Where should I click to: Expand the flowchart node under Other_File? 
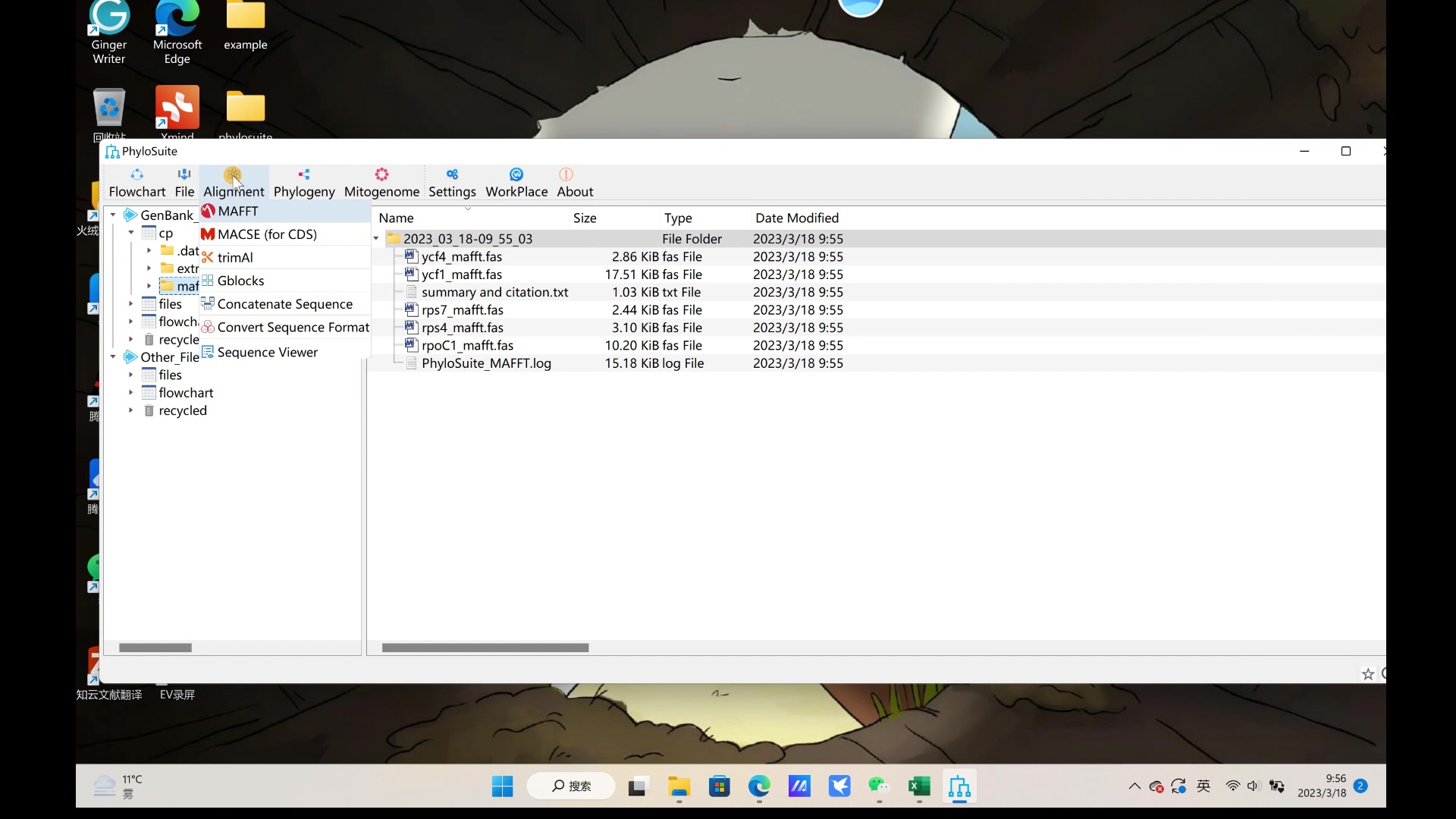[131, 393]
